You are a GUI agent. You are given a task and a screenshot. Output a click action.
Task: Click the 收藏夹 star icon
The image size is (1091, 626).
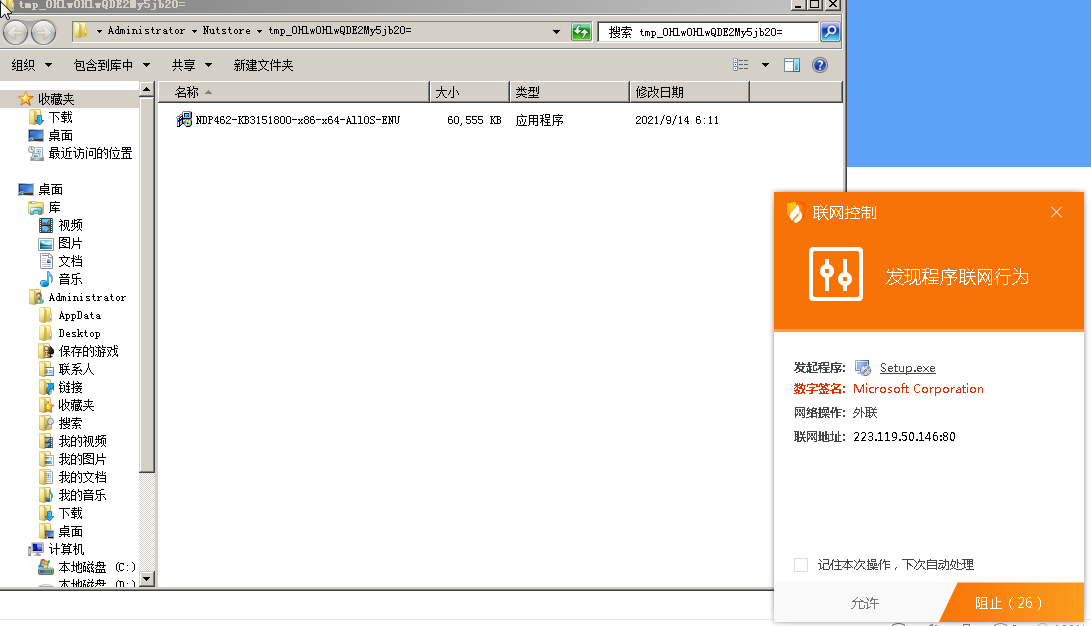click(26, 99)
